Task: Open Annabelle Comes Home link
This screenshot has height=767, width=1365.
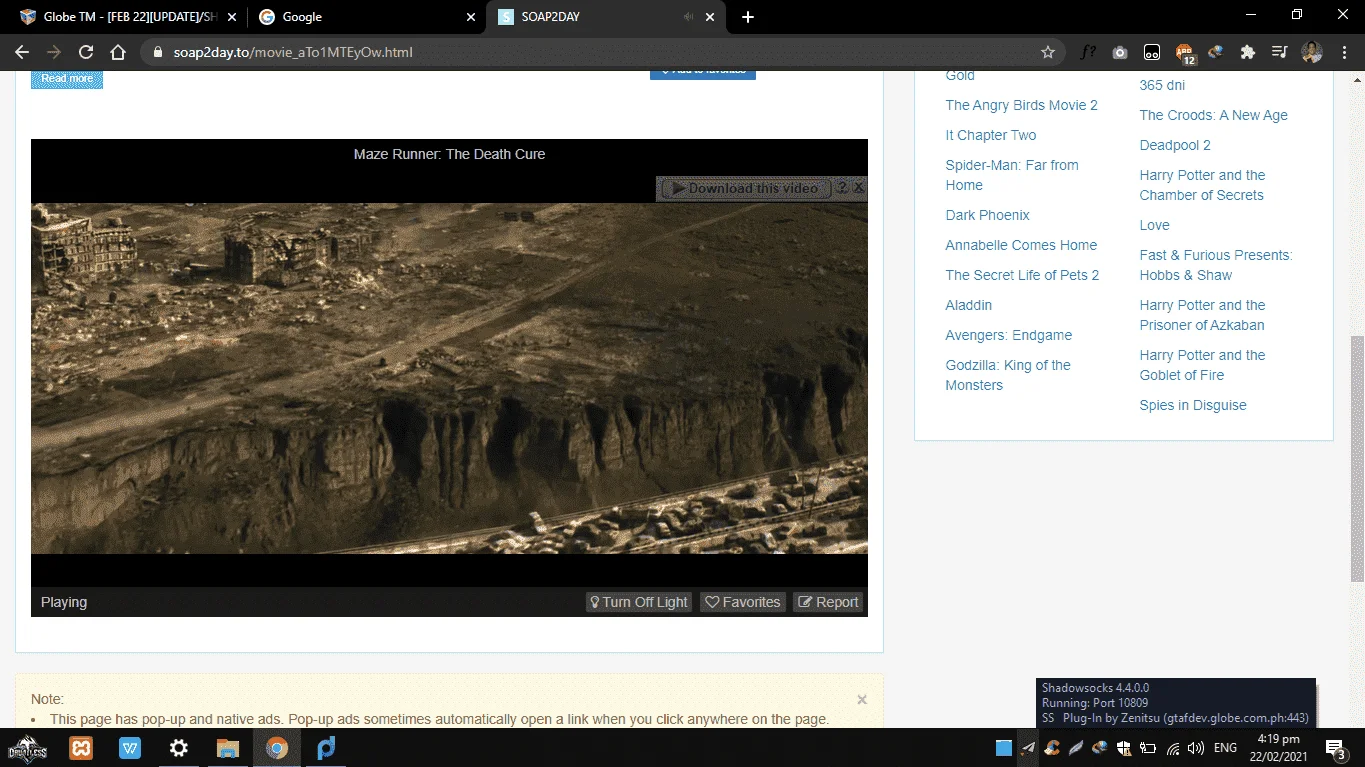Action: pyautogui.click(x=1021, y=245)
